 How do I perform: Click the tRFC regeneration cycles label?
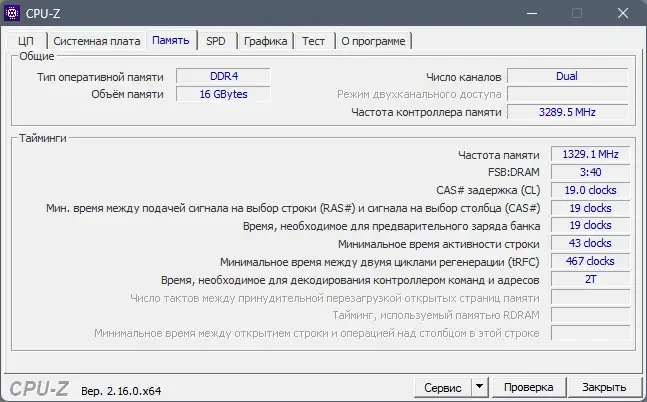(x=380, y=262)
